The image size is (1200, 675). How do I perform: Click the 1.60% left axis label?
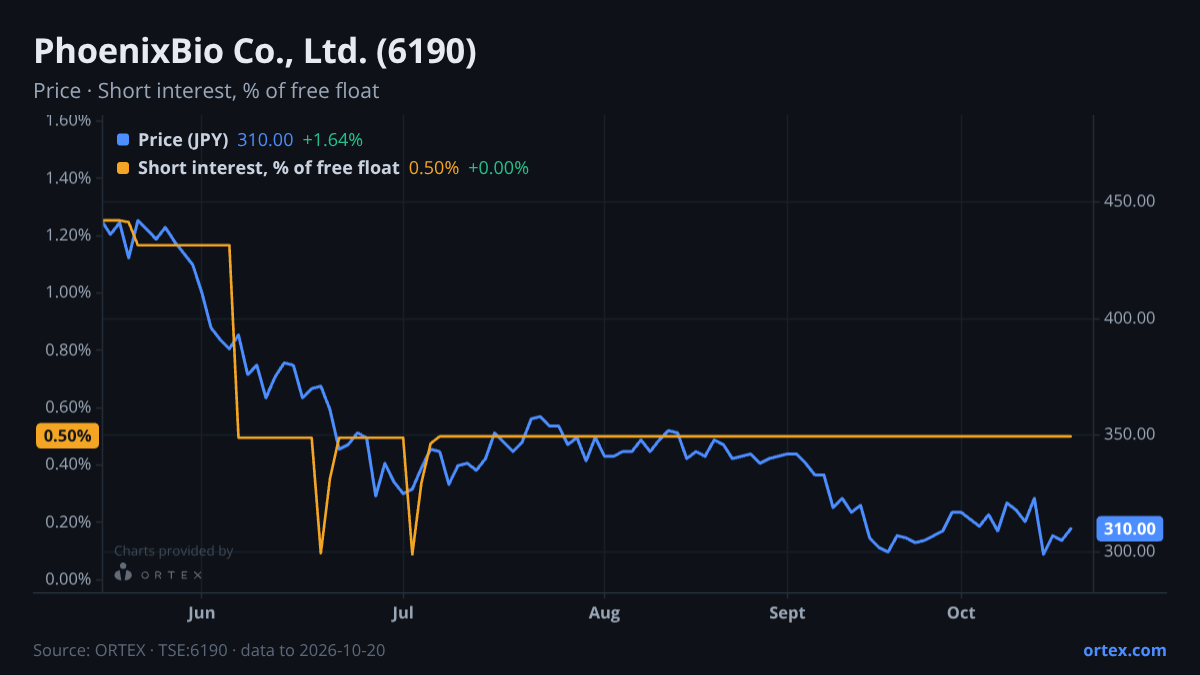(68, 121)
